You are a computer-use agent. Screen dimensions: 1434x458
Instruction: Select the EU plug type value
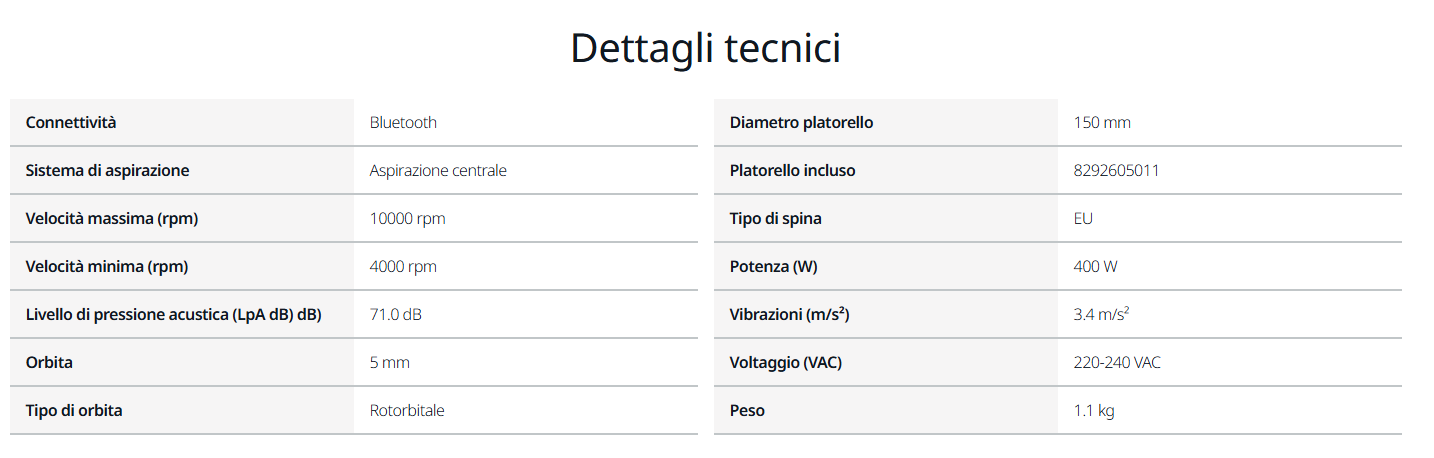[x=1083, y=219]
